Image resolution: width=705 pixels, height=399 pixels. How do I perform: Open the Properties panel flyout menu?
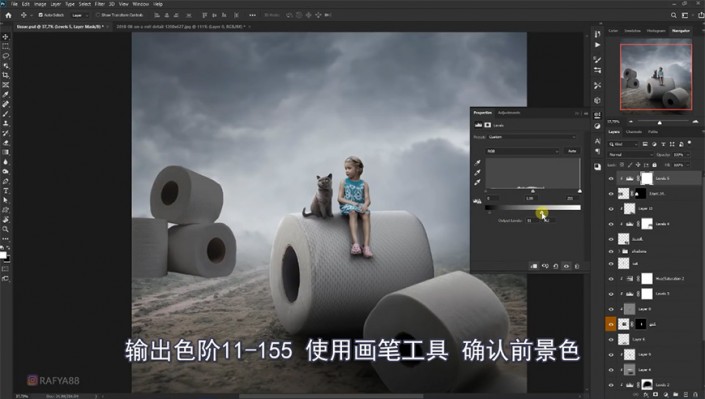(585, 113)
